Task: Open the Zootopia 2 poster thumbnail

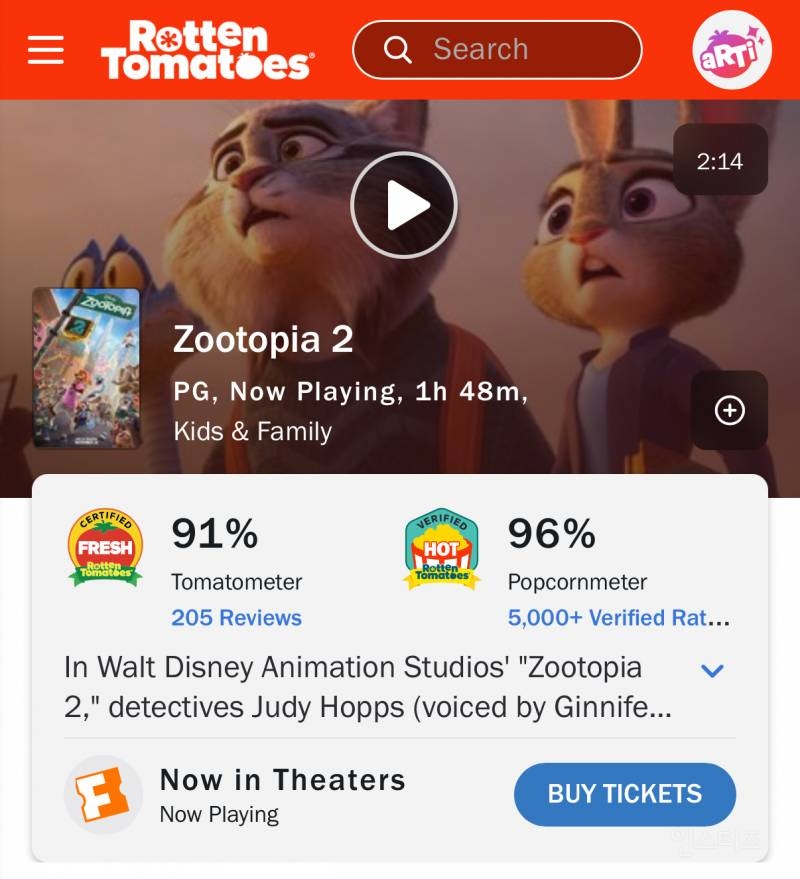Action: point(86,368)
